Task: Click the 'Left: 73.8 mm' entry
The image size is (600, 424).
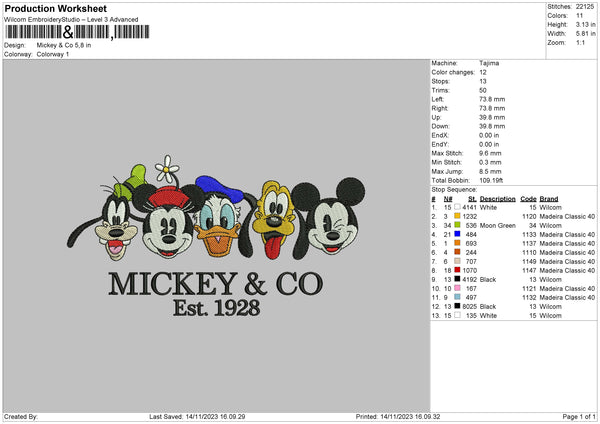Action: pyautogui.click(x=468, y=99)
